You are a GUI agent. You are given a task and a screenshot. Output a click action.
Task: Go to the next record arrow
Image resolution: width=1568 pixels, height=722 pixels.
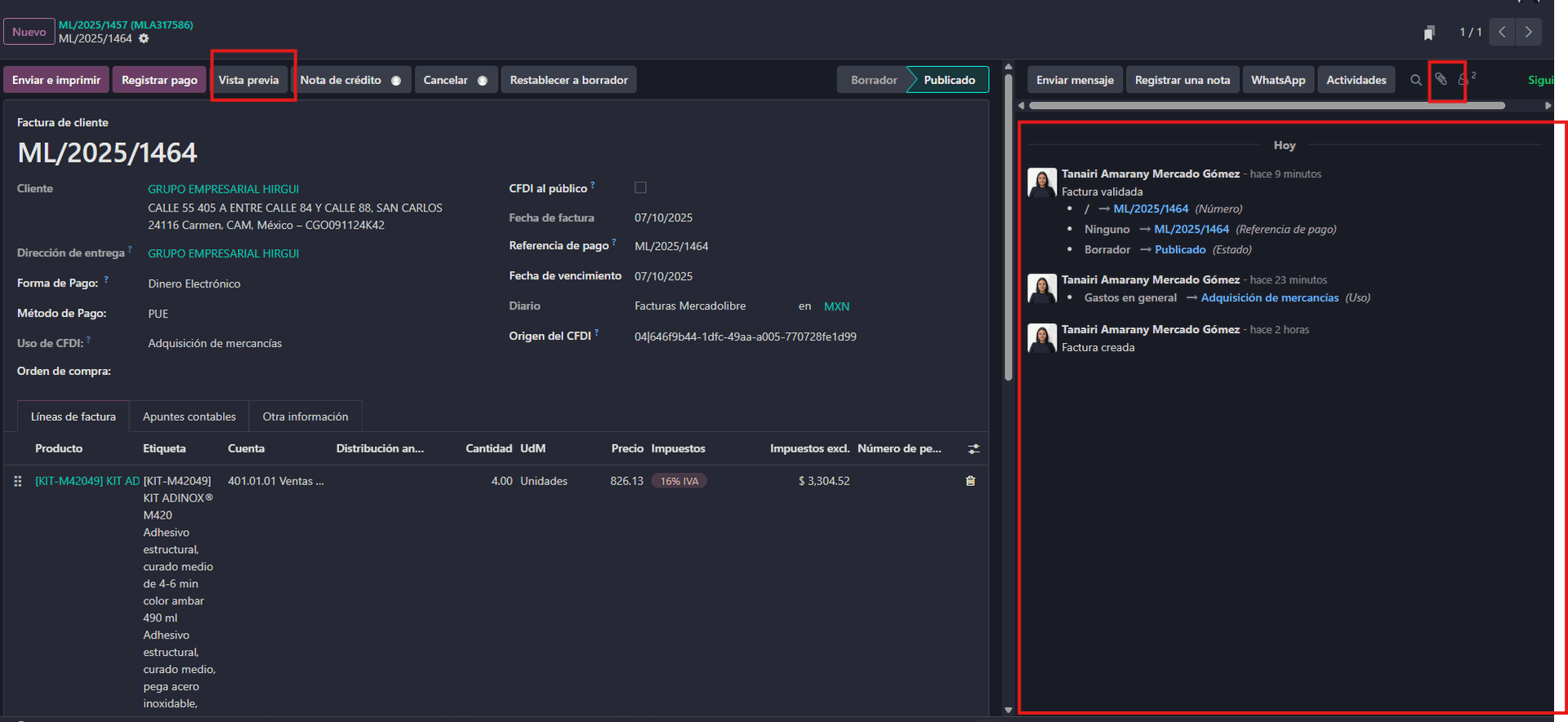click(1528, 32)
